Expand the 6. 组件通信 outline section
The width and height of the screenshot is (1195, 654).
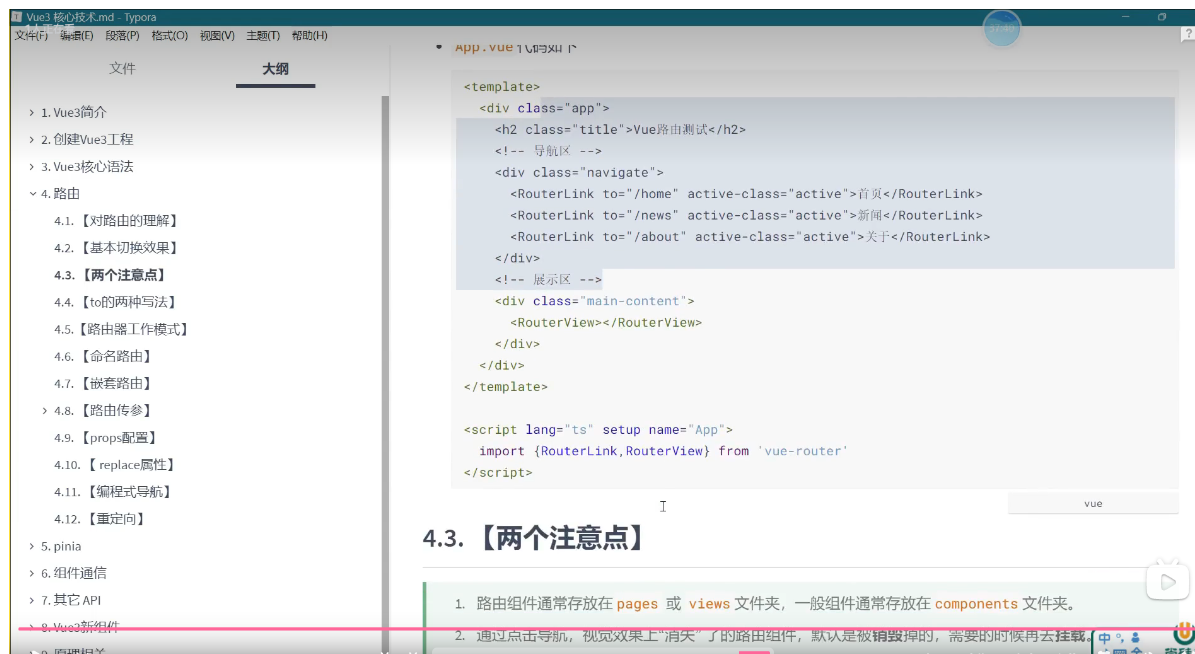click(x=32, y=573)
